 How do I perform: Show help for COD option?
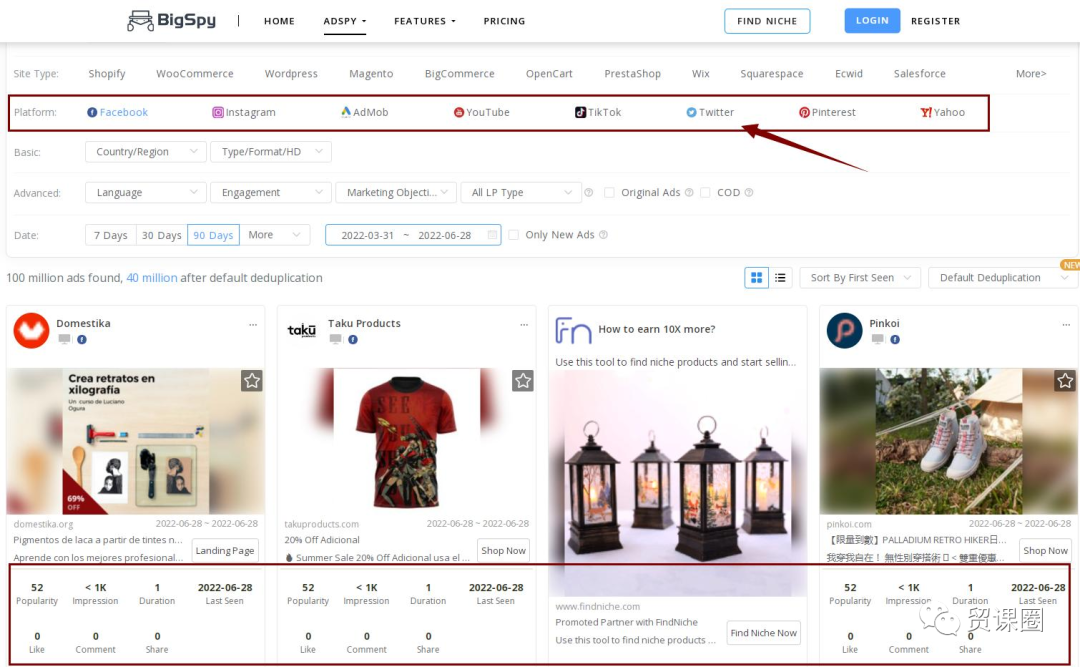pyautogui.click(x=749, y=193)
